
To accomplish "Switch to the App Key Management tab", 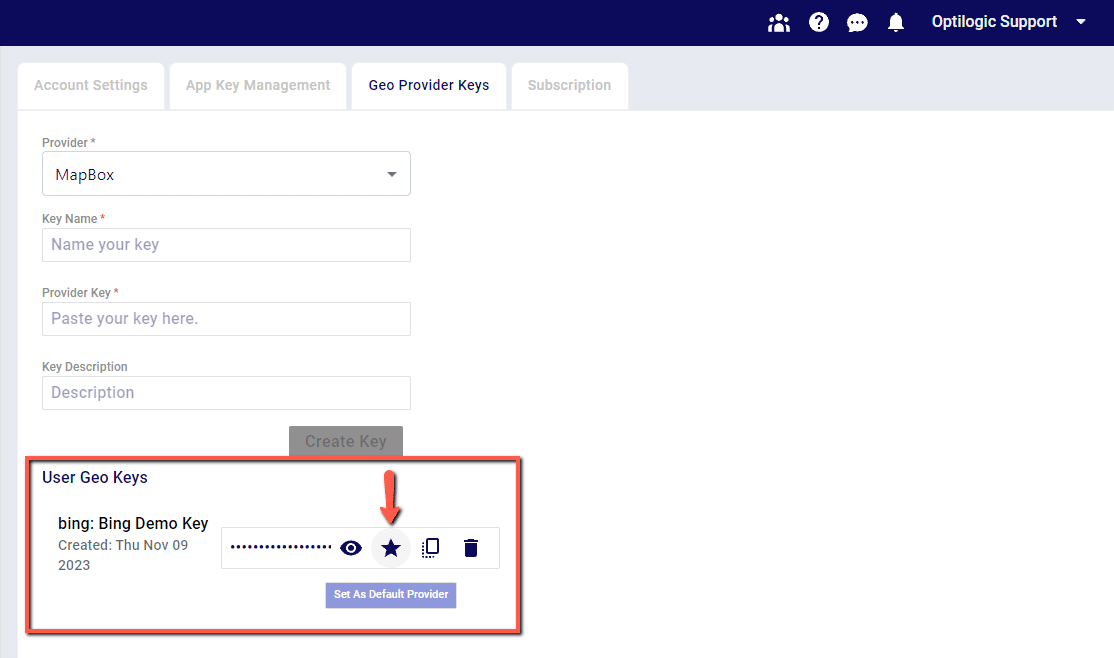I will pos(258,85).
